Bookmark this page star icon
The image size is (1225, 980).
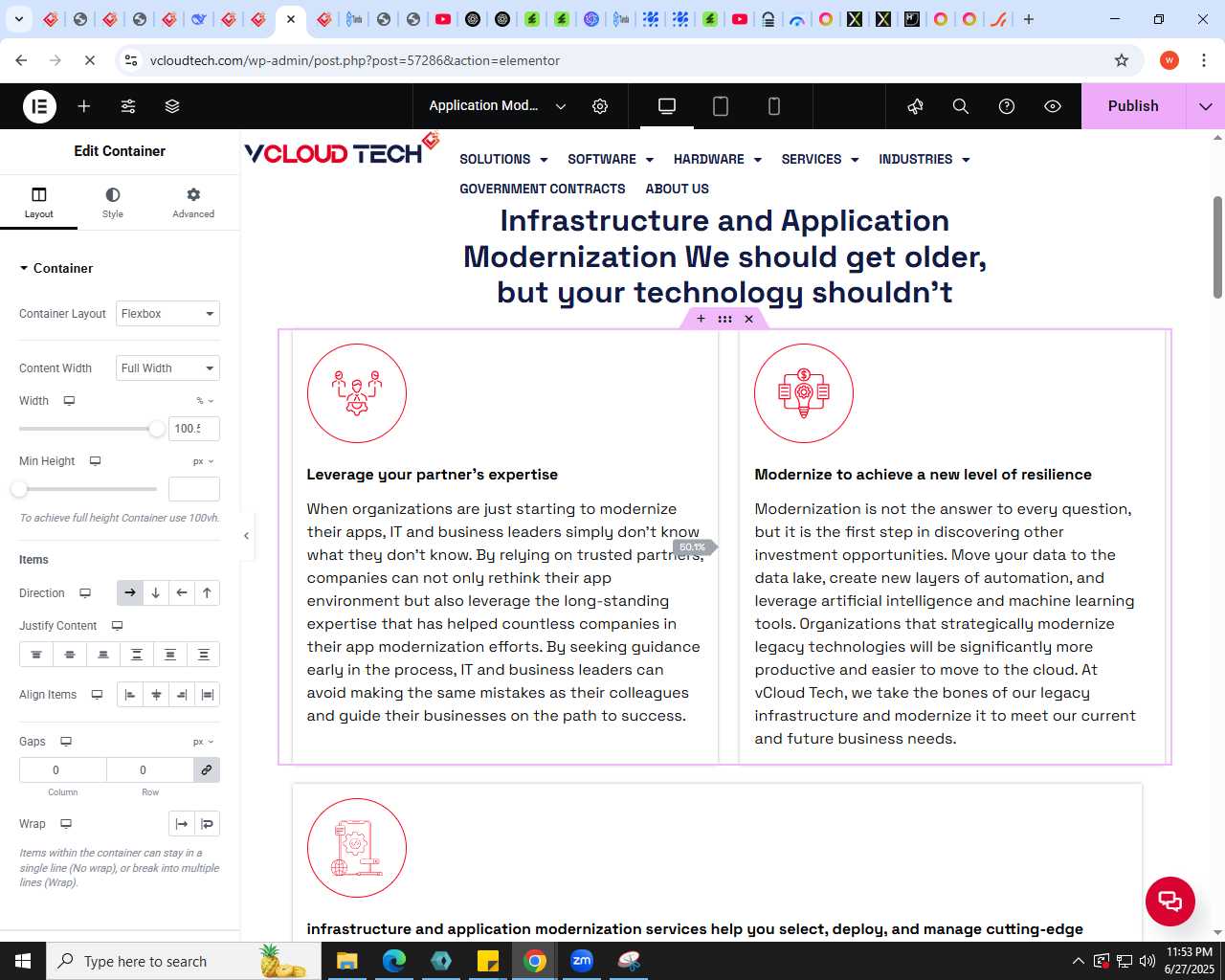(1122, 60)
